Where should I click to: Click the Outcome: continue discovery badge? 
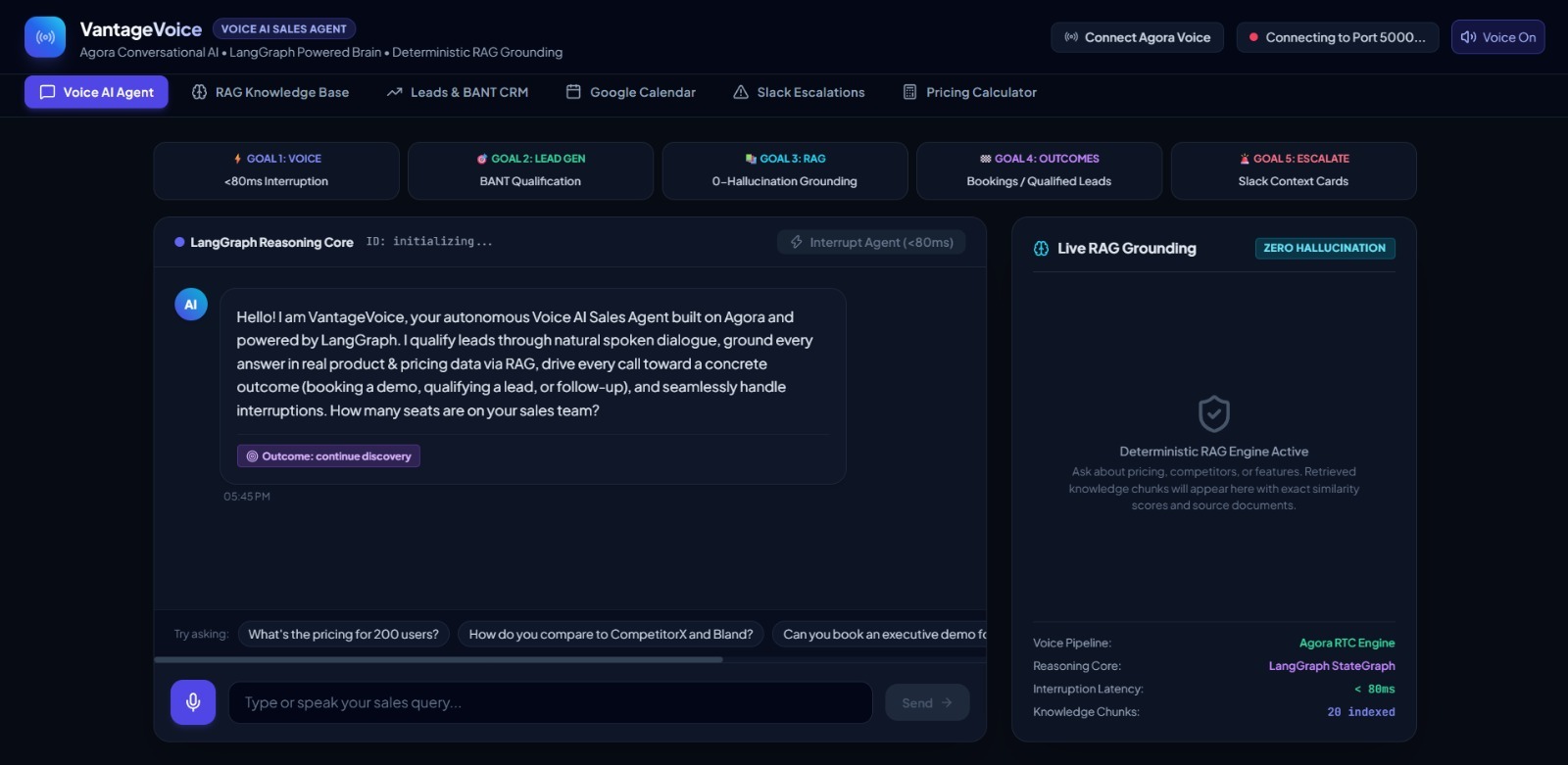(328, 456)
